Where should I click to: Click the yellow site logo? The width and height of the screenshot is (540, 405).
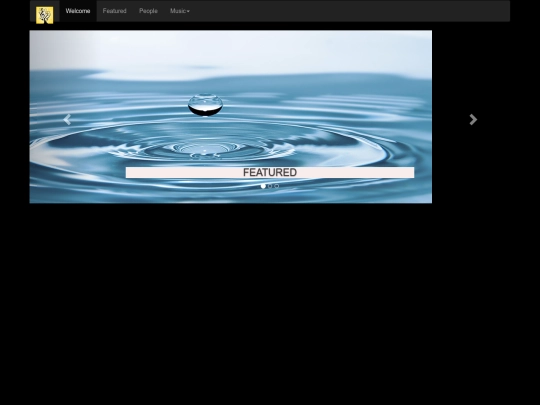pos(45,15)
